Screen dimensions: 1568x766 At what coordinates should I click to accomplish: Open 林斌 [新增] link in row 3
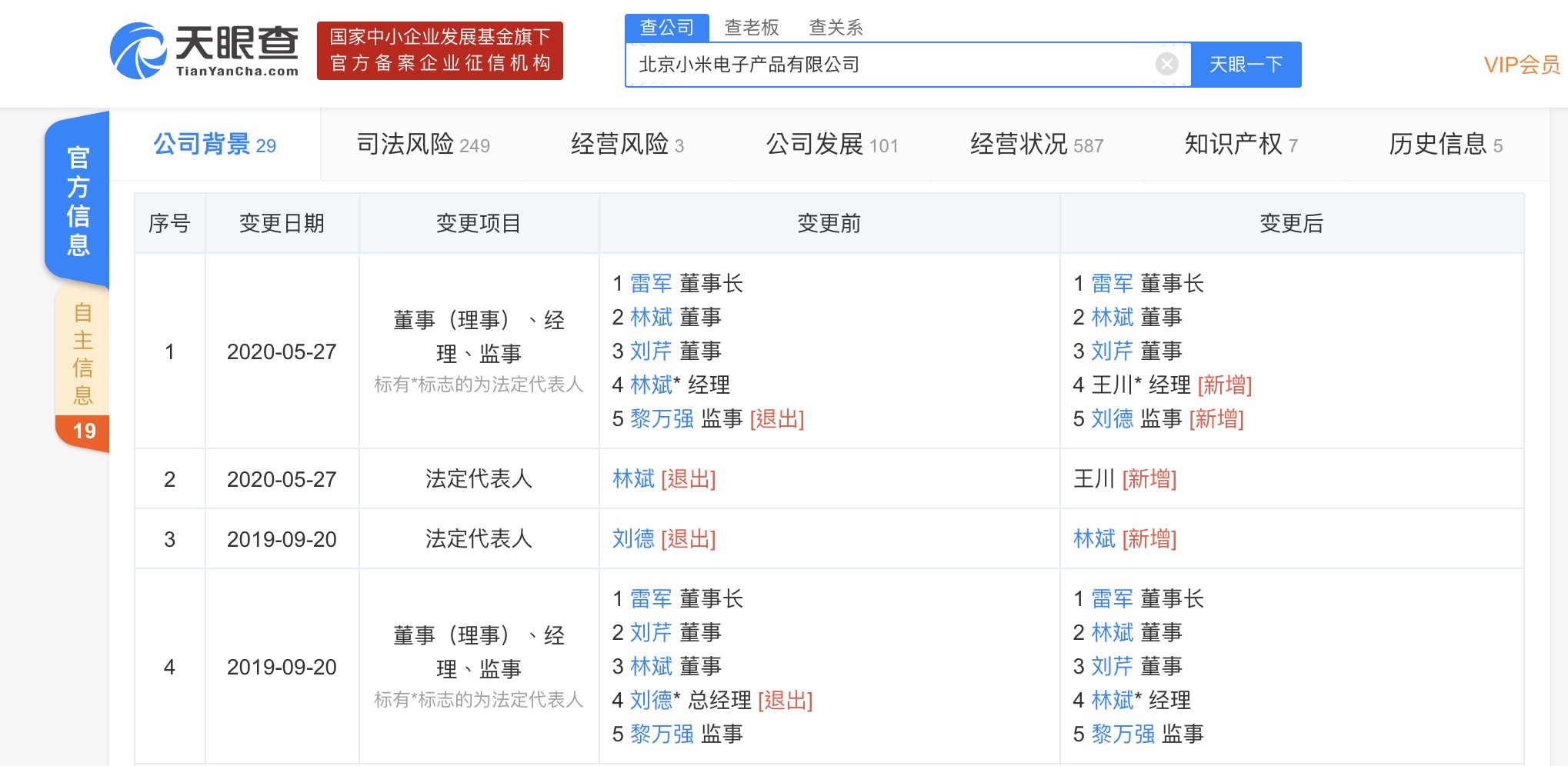pyautogui.click(x=1094, y=539)
